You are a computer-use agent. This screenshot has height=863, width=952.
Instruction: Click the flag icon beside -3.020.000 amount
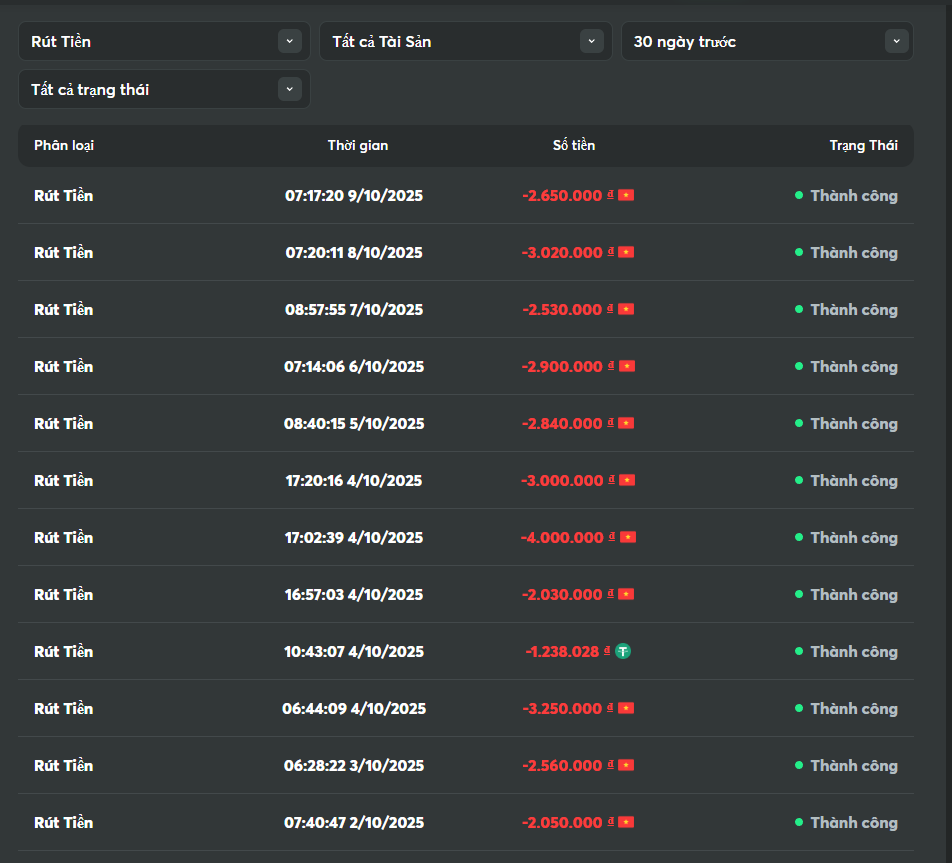pyautogui.click(x=626, y=252)
